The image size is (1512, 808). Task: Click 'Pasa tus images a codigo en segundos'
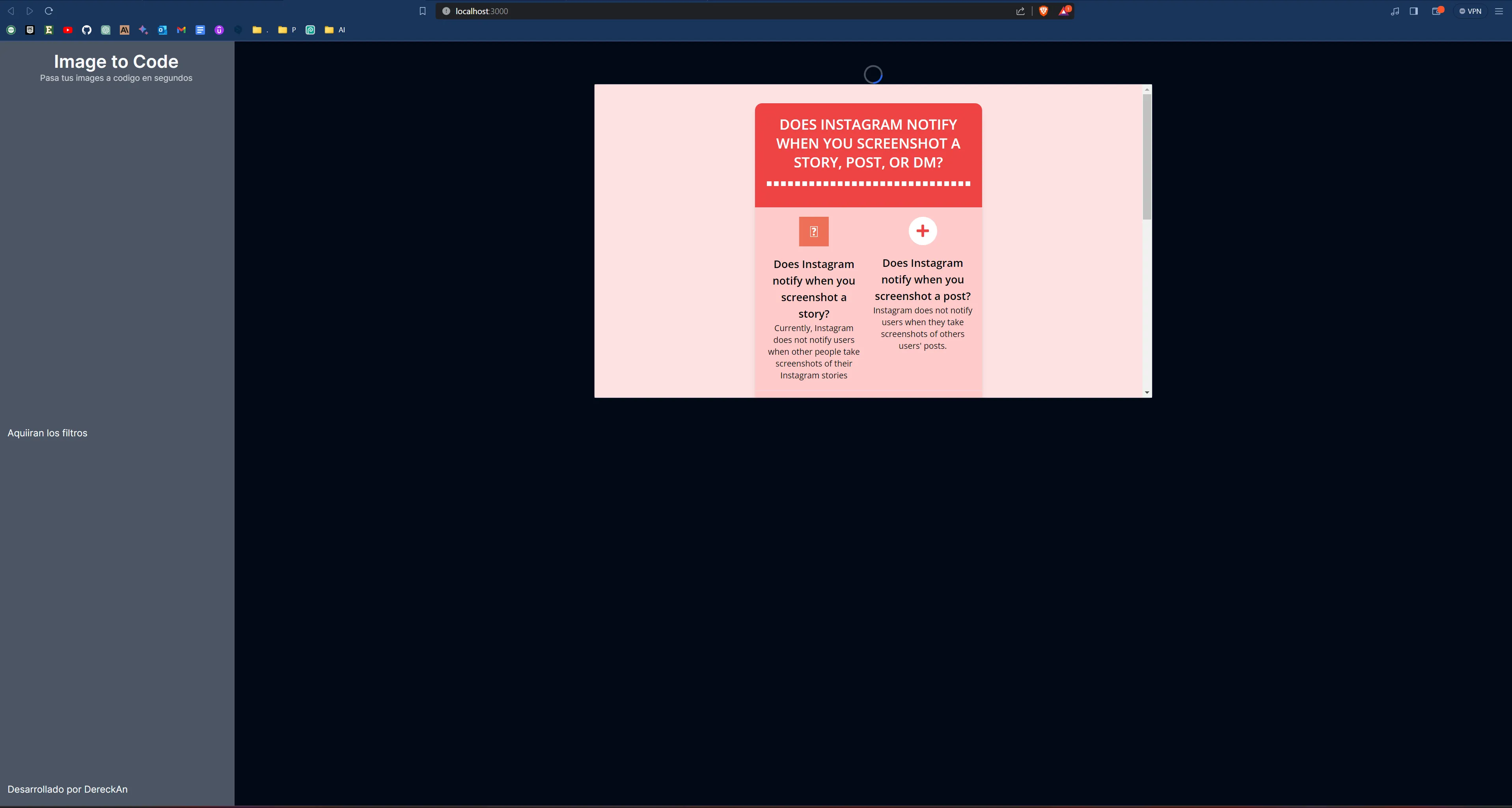116,78
